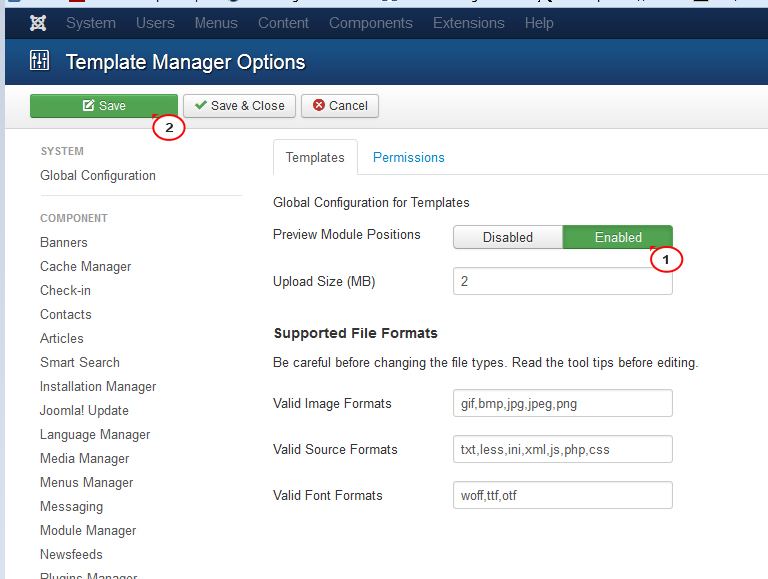Focus the Valid Source Formats field
The width and height of the screenshot is (768, 579).
point(562,449)
